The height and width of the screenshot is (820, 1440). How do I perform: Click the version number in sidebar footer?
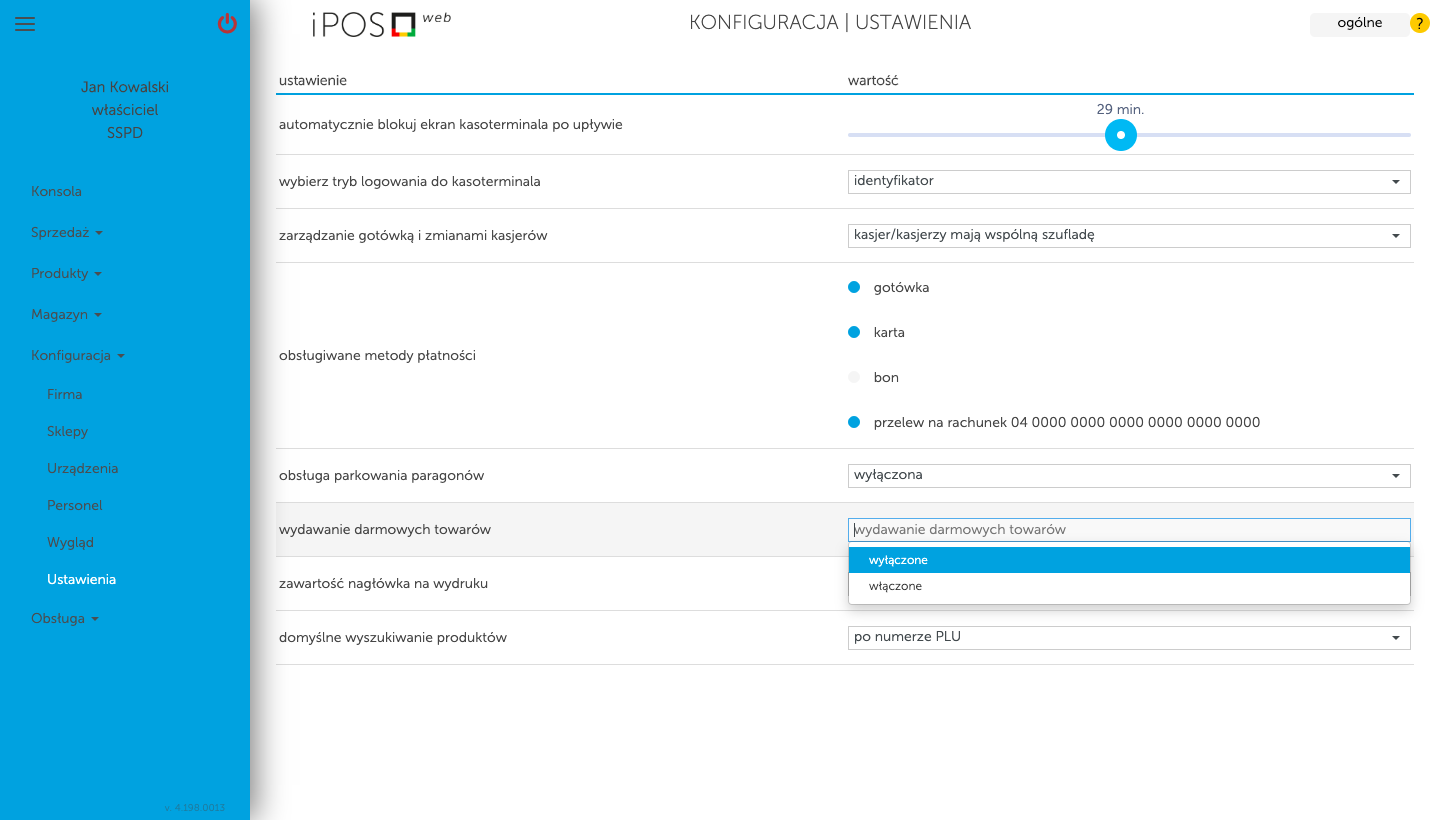194,807
